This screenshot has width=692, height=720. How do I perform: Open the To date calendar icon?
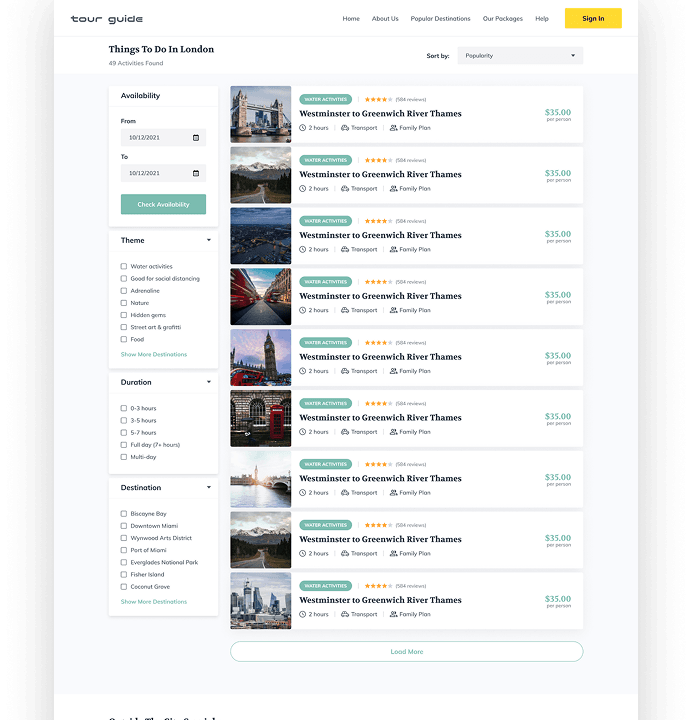(x=196, y=173)
